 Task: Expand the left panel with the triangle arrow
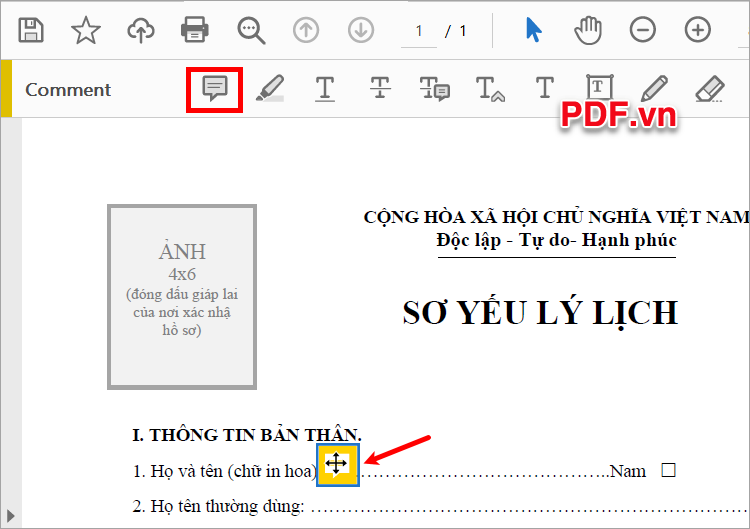(x=11, y=516)
